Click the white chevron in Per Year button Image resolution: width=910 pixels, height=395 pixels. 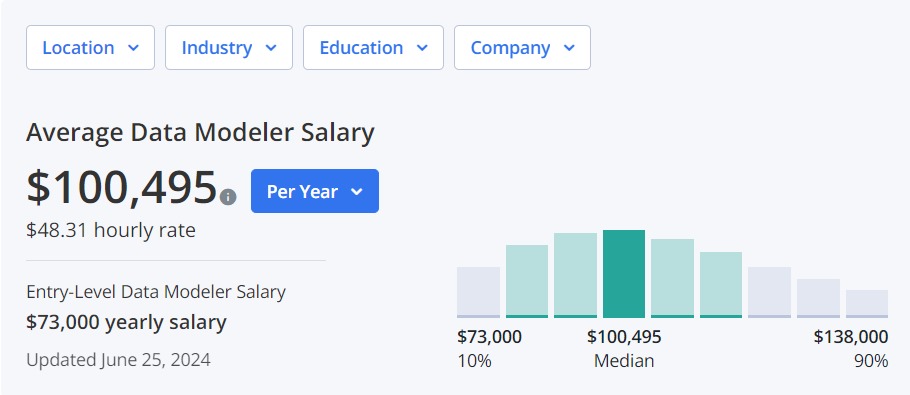coord(357,192)
